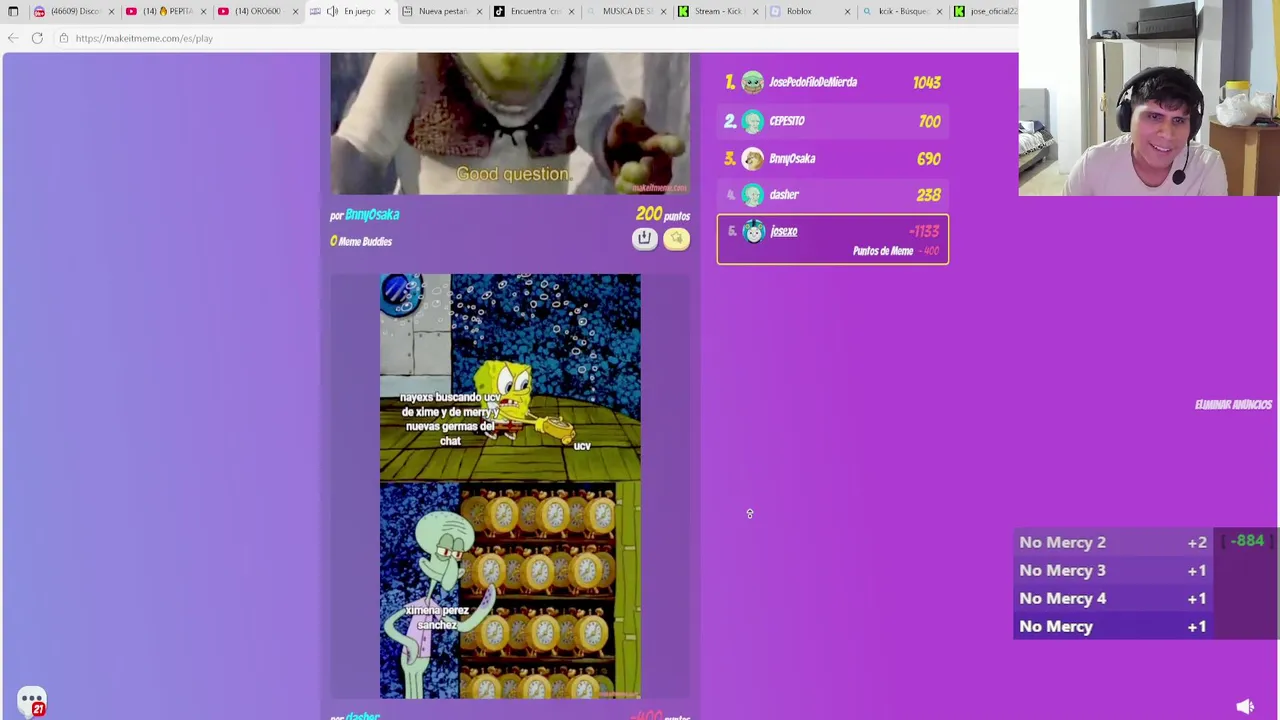Click the BnnyOsaka author name under meme

(x=372, y=215)
